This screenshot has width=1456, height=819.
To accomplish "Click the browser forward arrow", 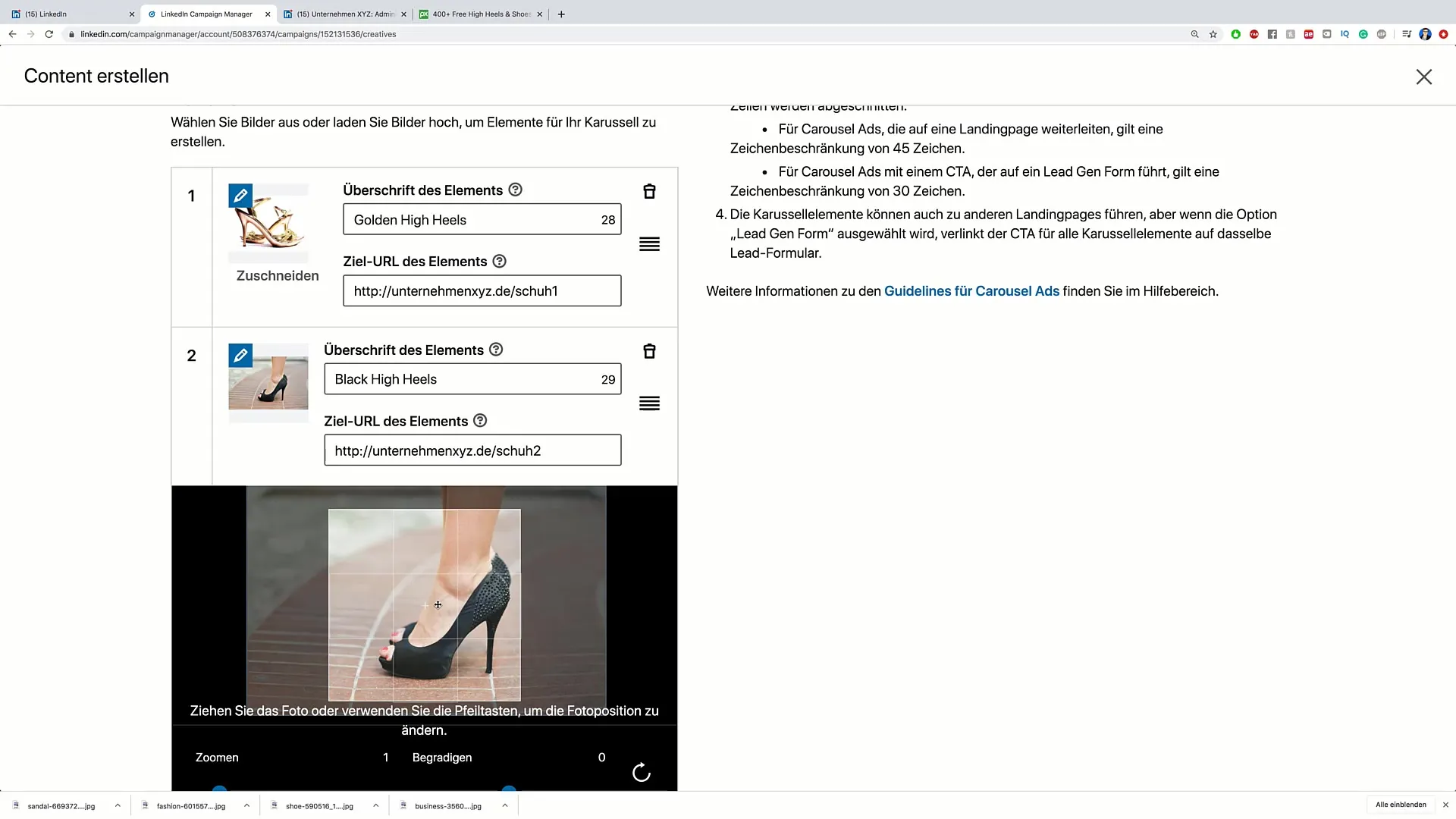I will [30, 34].
